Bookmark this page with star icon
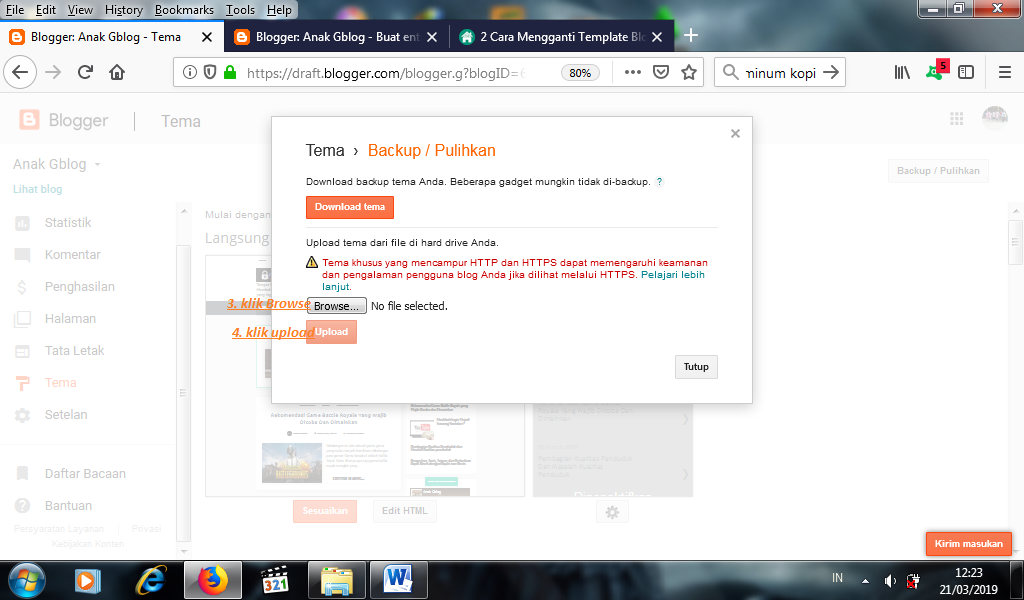 pos(689,72)
